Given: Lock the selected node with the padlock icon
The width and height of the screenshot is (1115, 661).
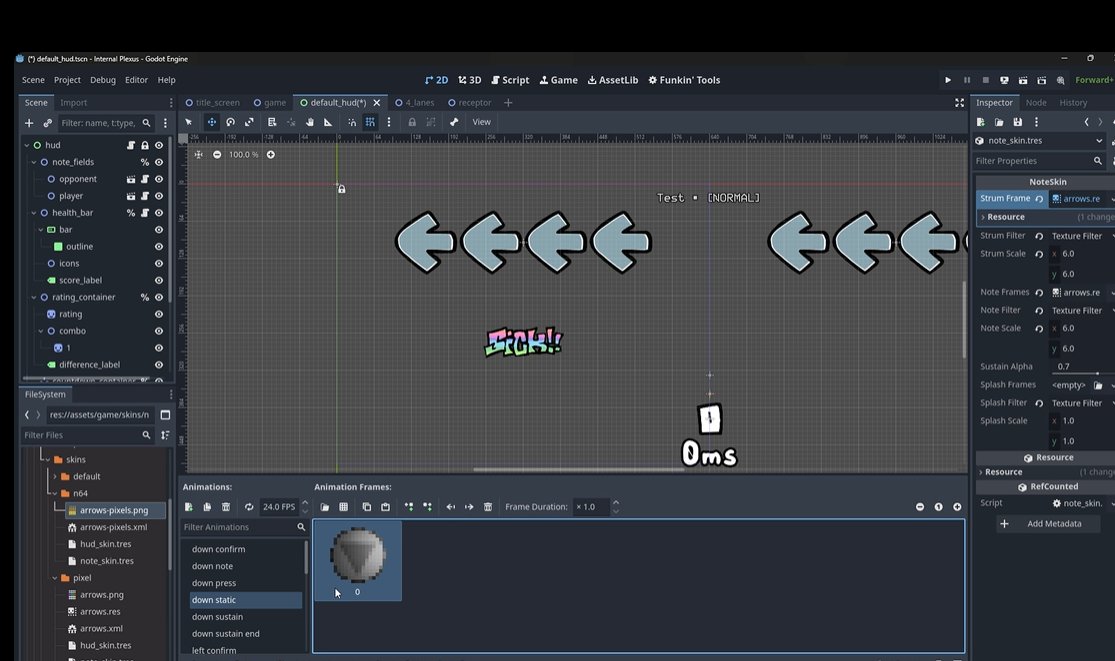Looking at the screenshot, I should pos(412,122).
